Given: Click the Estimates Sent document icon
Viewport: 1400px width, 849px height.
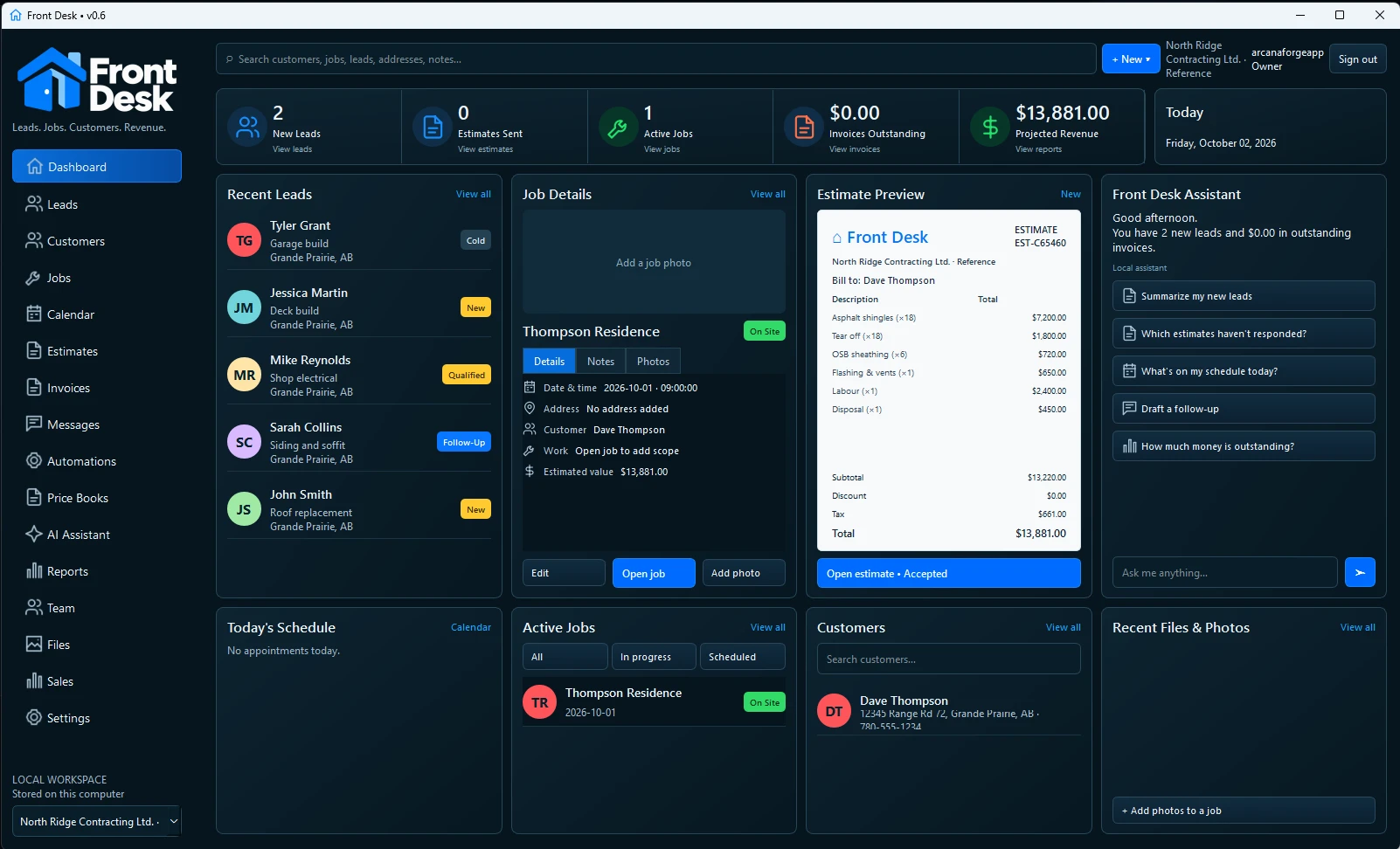Looking at the screenshot, I should pos(433,128).
